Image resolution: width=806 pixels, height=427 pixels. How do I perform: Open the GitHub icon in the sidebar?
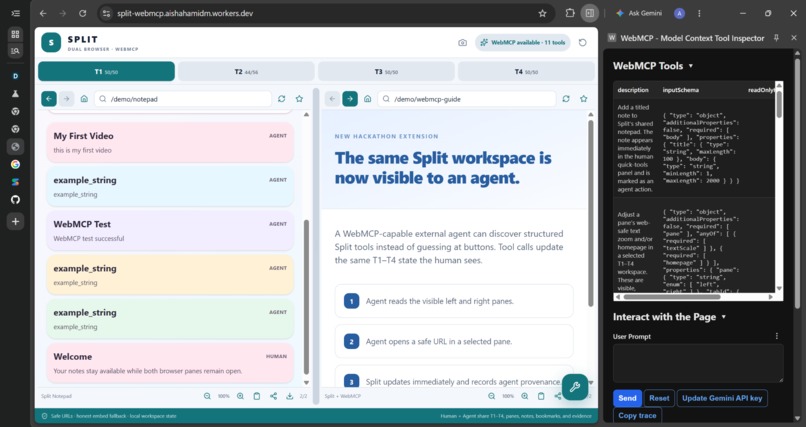click(15, 200)
